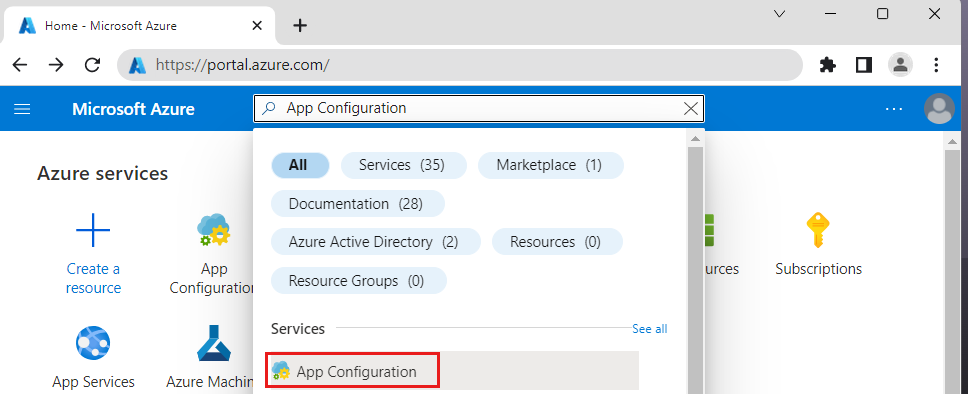Click into the portal search field
This screenshot has width=968, height=394.
pos(478,109)
